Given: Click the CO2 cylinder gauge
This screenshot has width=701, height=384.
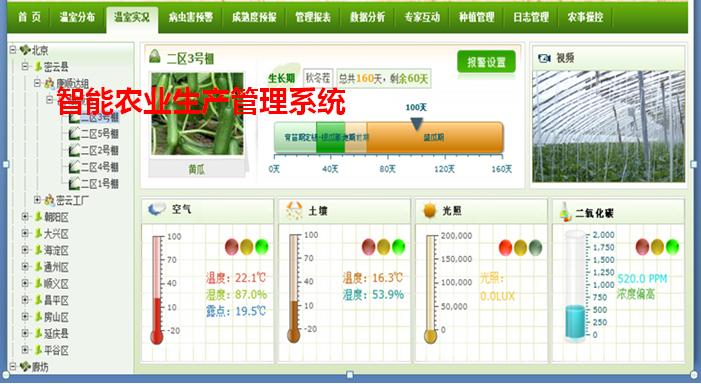Looking at the screenshot, I should coord(575,287).
